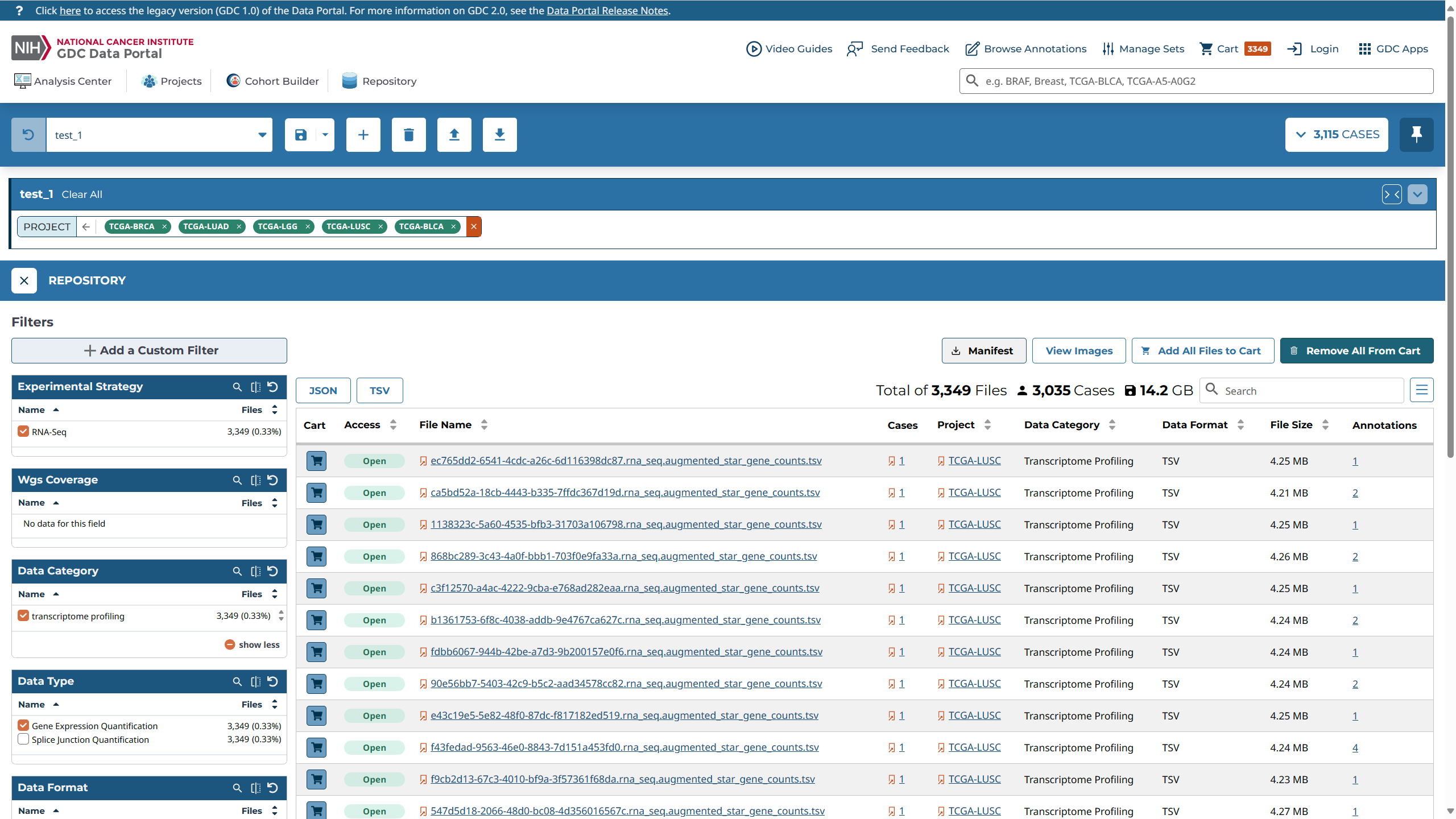Viewport: 1456px width, 819px height.
Task: Click the pin icon beside the cases count
Action: pyautogui.click(x=1416, y=135)
